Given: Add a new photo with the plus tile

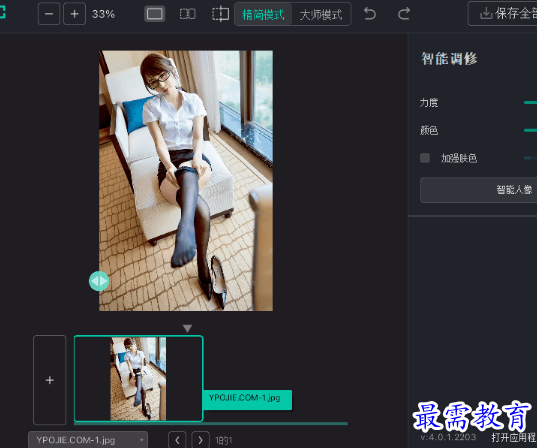Looking at the screenshot, I should tap(50, 380).
